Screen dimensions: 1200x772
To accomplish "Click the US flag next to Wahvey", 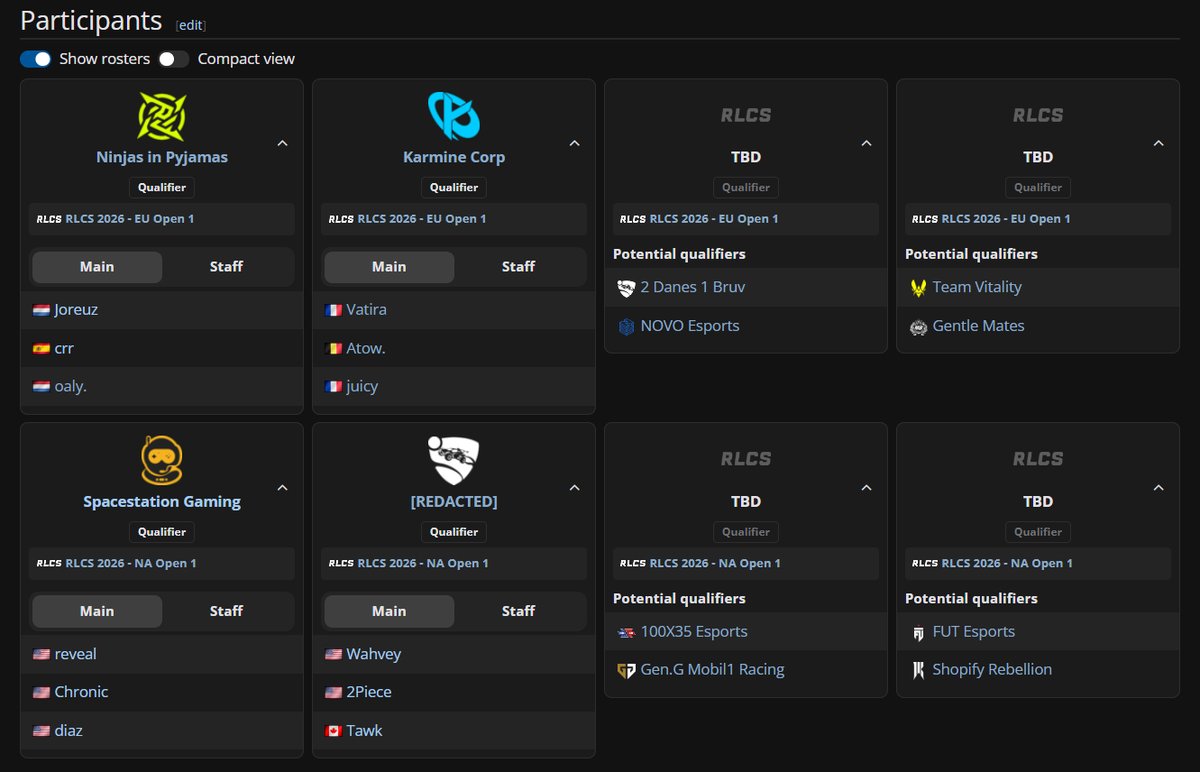I will [333, 654].
